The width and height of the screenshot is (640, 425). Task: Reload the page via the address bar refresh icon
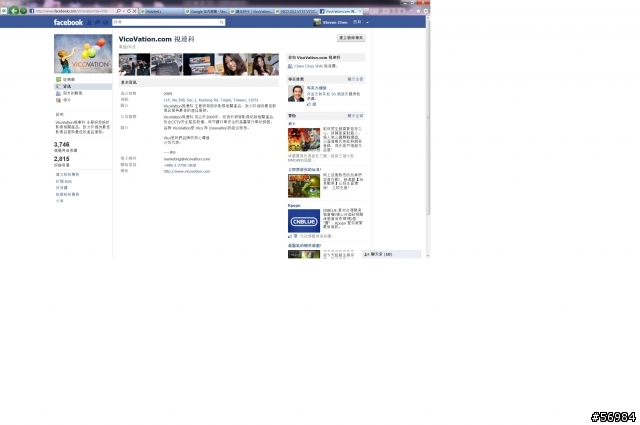click(x=129, y=11)
